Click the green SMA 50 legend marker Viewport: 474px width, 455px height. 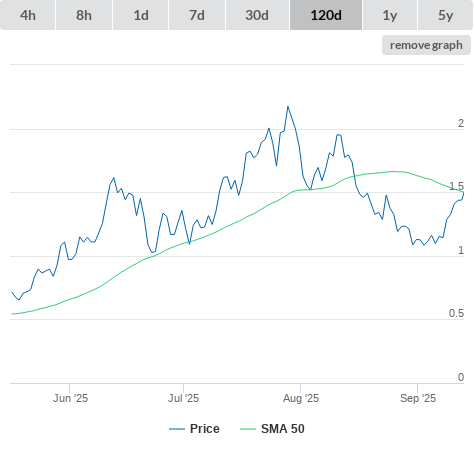click(x=248, y=429)
